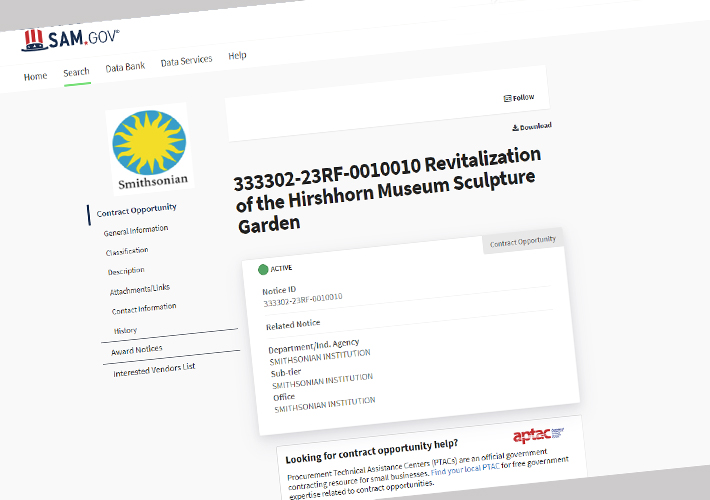Click the Related Notice label
710x500 pixels.
click(x=293, y=325)
